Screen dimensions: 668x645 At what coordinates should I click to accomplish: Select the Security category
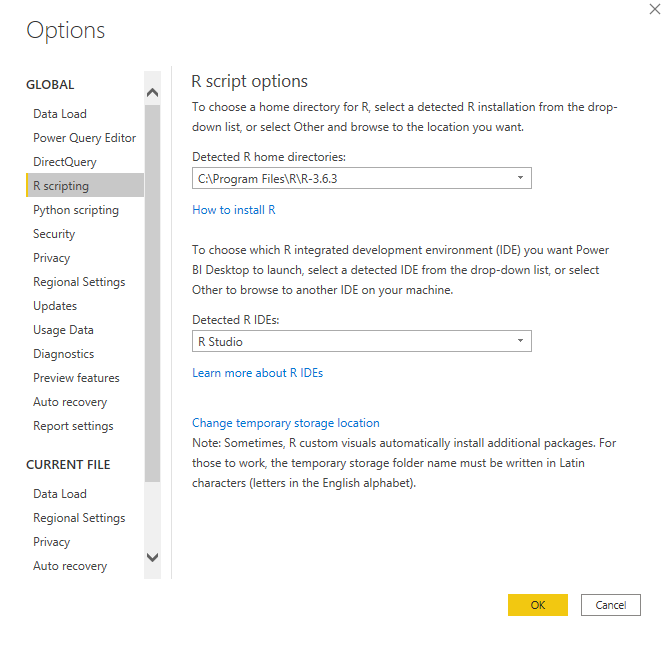pyautogui.click(x=54, y=234)
